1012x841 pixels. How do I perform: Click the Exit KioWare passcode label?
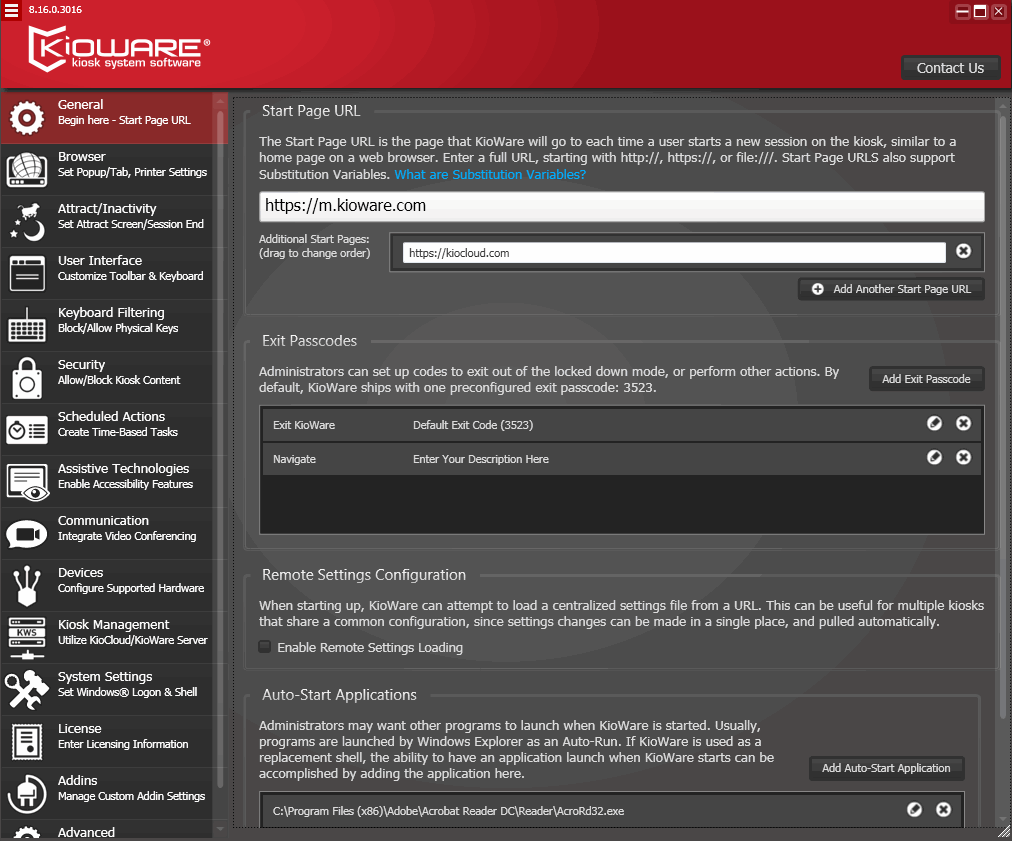(x=304, y=425)
